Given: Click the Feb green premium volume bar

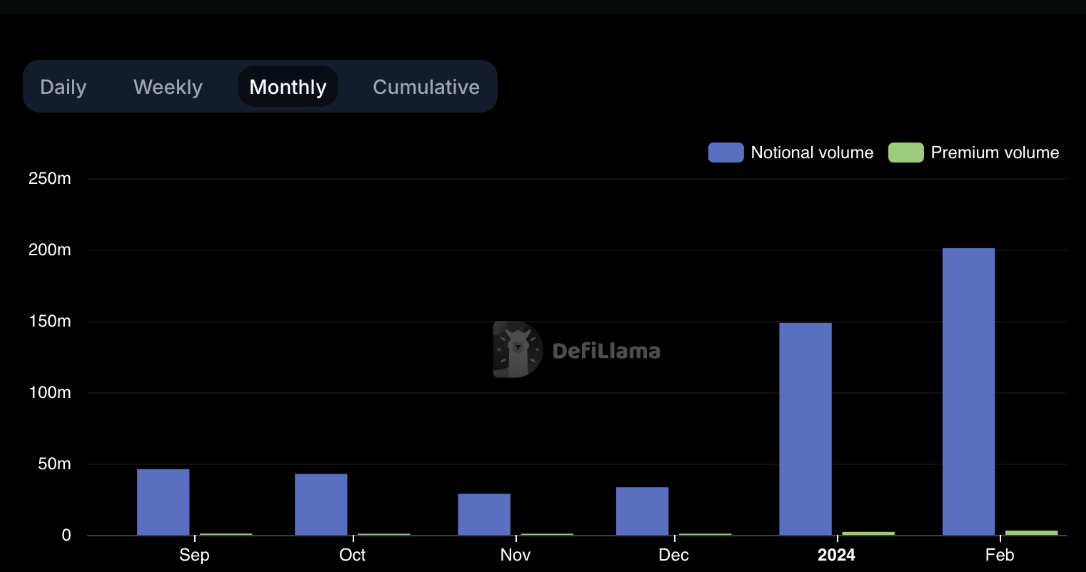Looking at the screenshot, I should tap(1031, 533).
